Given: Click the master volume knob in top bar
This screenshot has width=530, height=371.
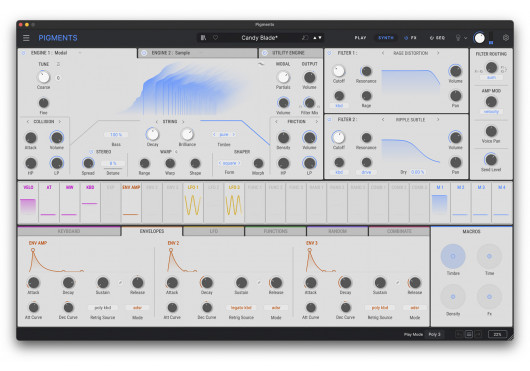Looking at the screenshot, I should [479, 38].
